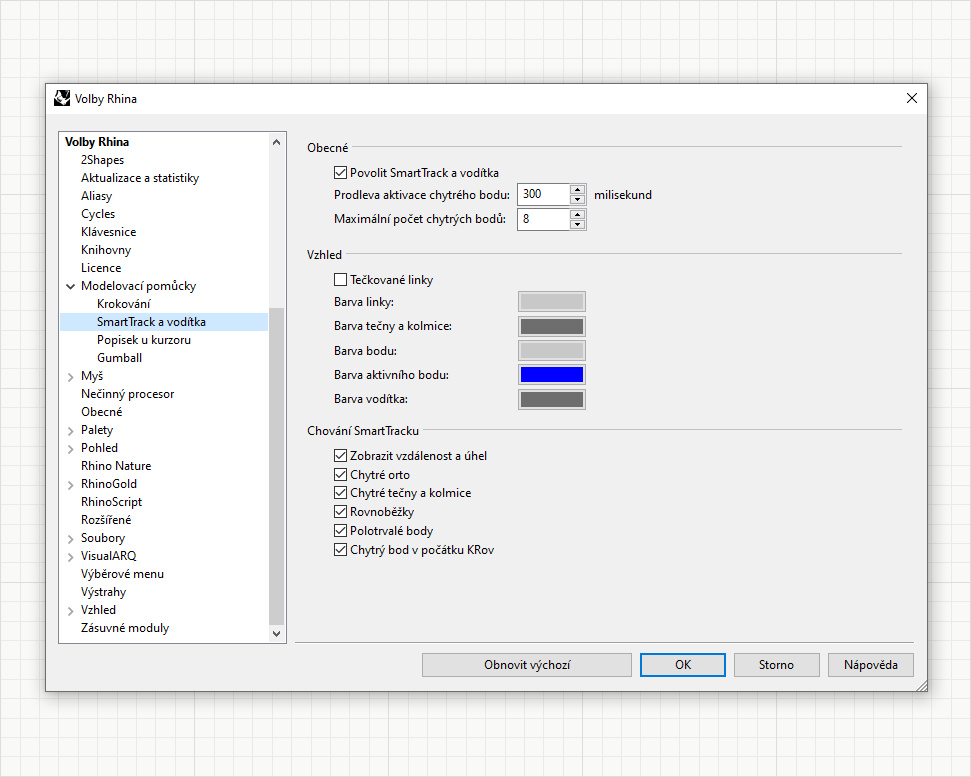Image resolution: width=971 pixels, height=777 pixels.
Task: Select Rozšířené in the tree
Action: tap(106, 519)
